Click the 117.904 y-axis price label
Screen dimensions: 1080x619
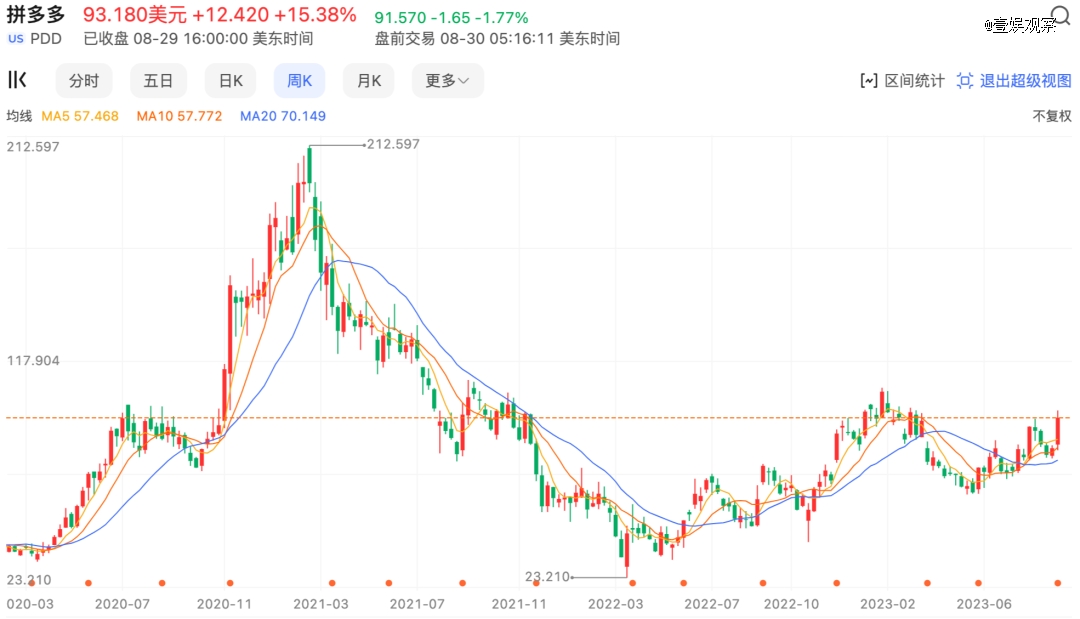coord(33,360)
